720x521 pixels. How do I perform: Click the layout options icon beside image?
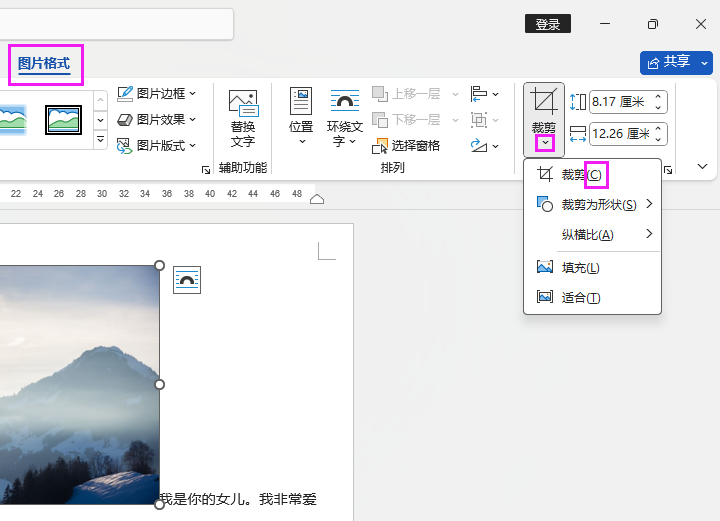[x=187, y=280]
